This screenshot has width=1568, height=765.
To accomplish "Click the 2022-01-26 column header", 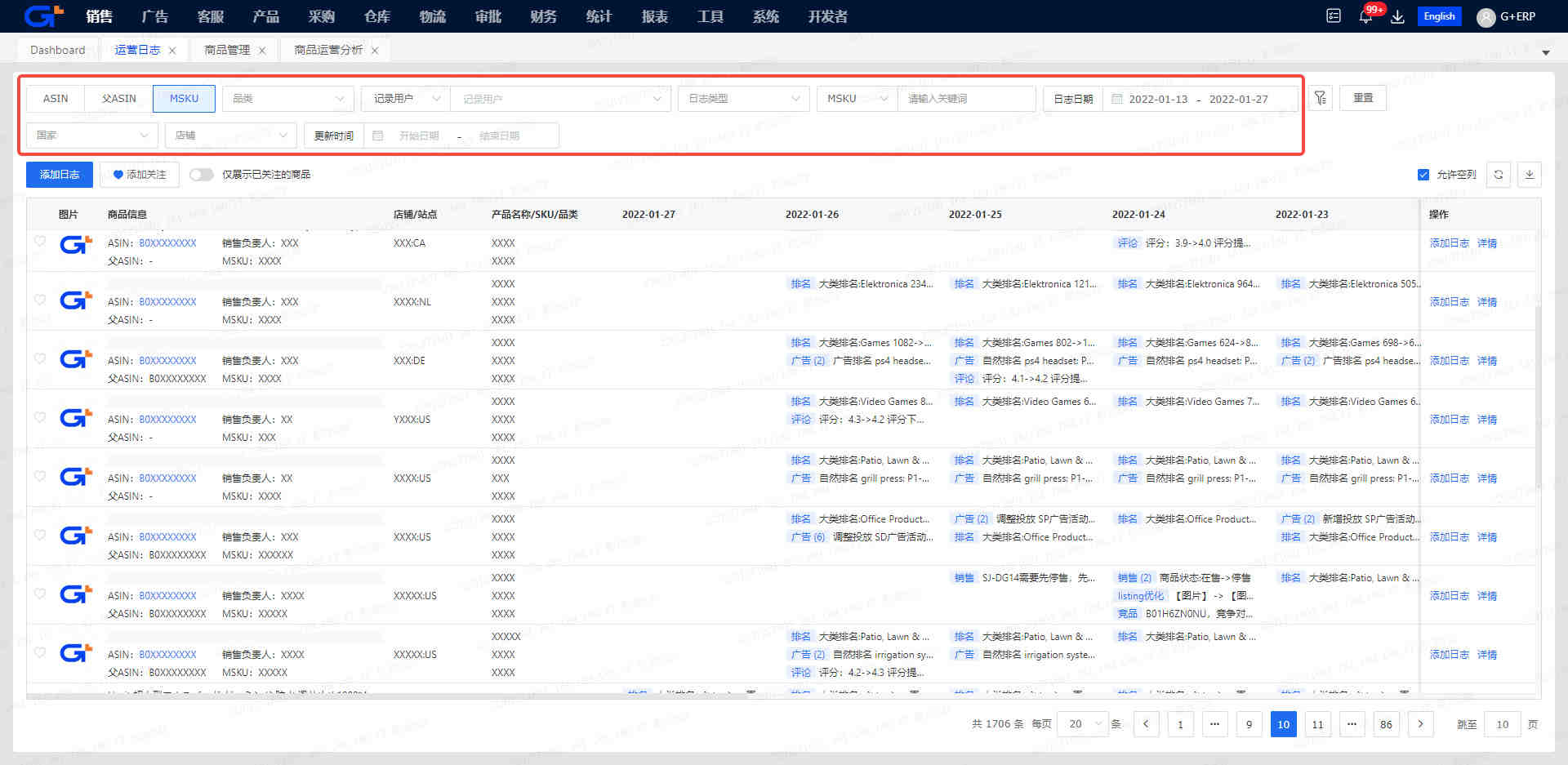I will click(812, 215).
